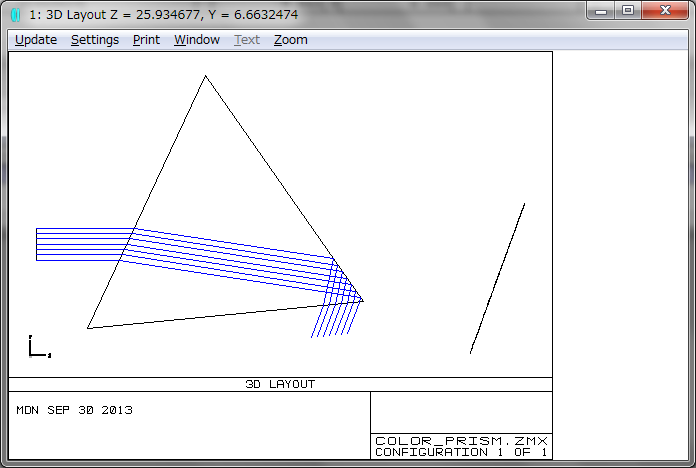This screenshot has width=696, height=468.
Task: Click the grayed-out Text menu
Action: click(247, 40)
